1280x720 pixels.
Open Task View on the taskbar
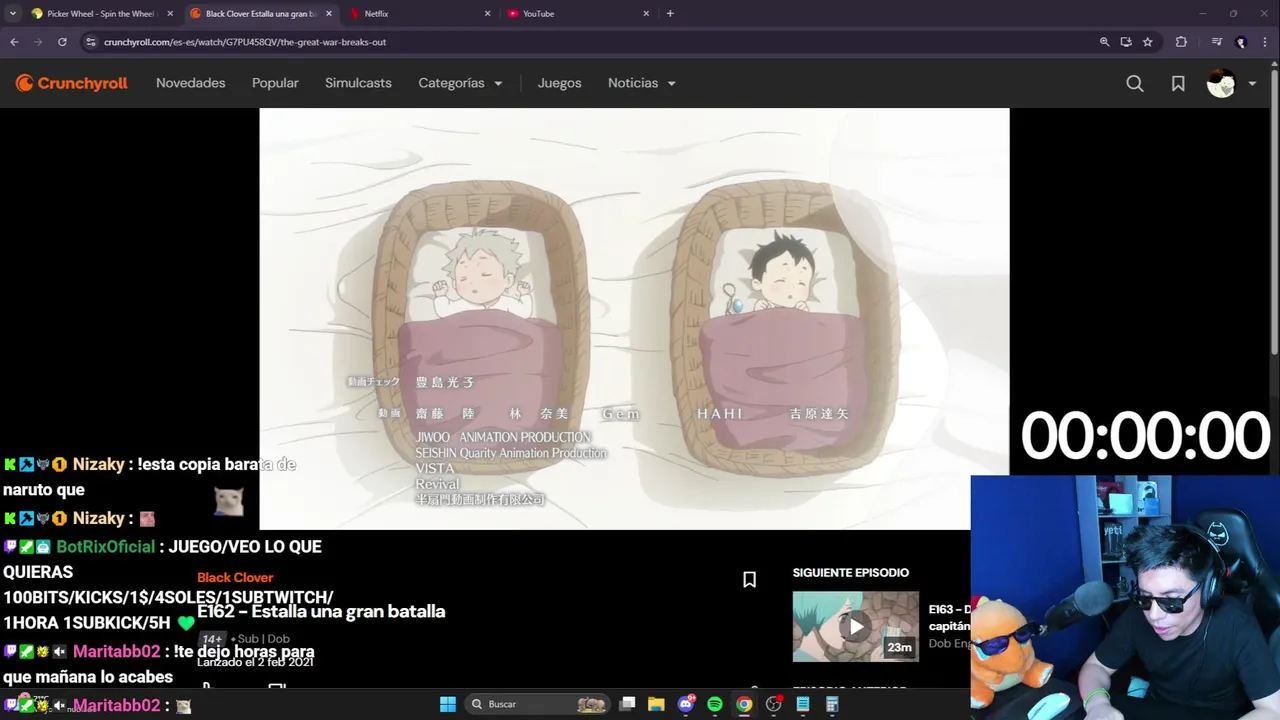point(627,704)
